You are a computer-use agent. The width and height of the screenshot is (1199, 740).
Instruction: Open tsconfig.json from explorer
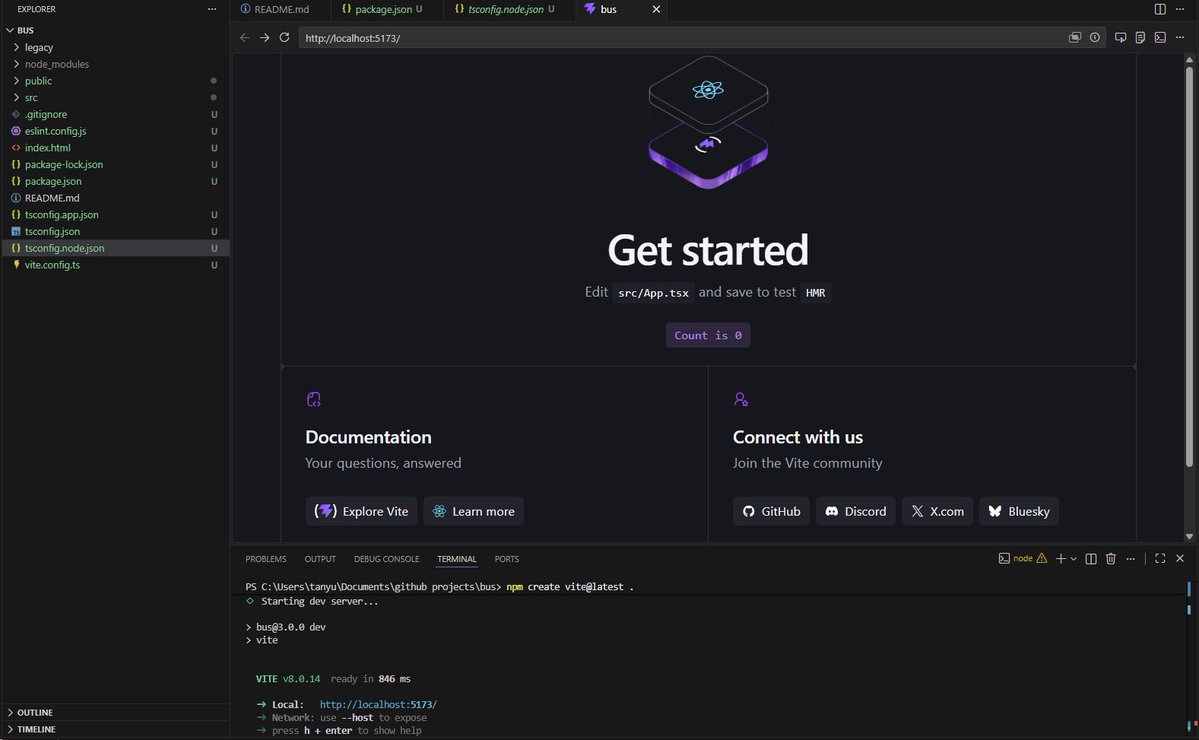tap(115, 232)
